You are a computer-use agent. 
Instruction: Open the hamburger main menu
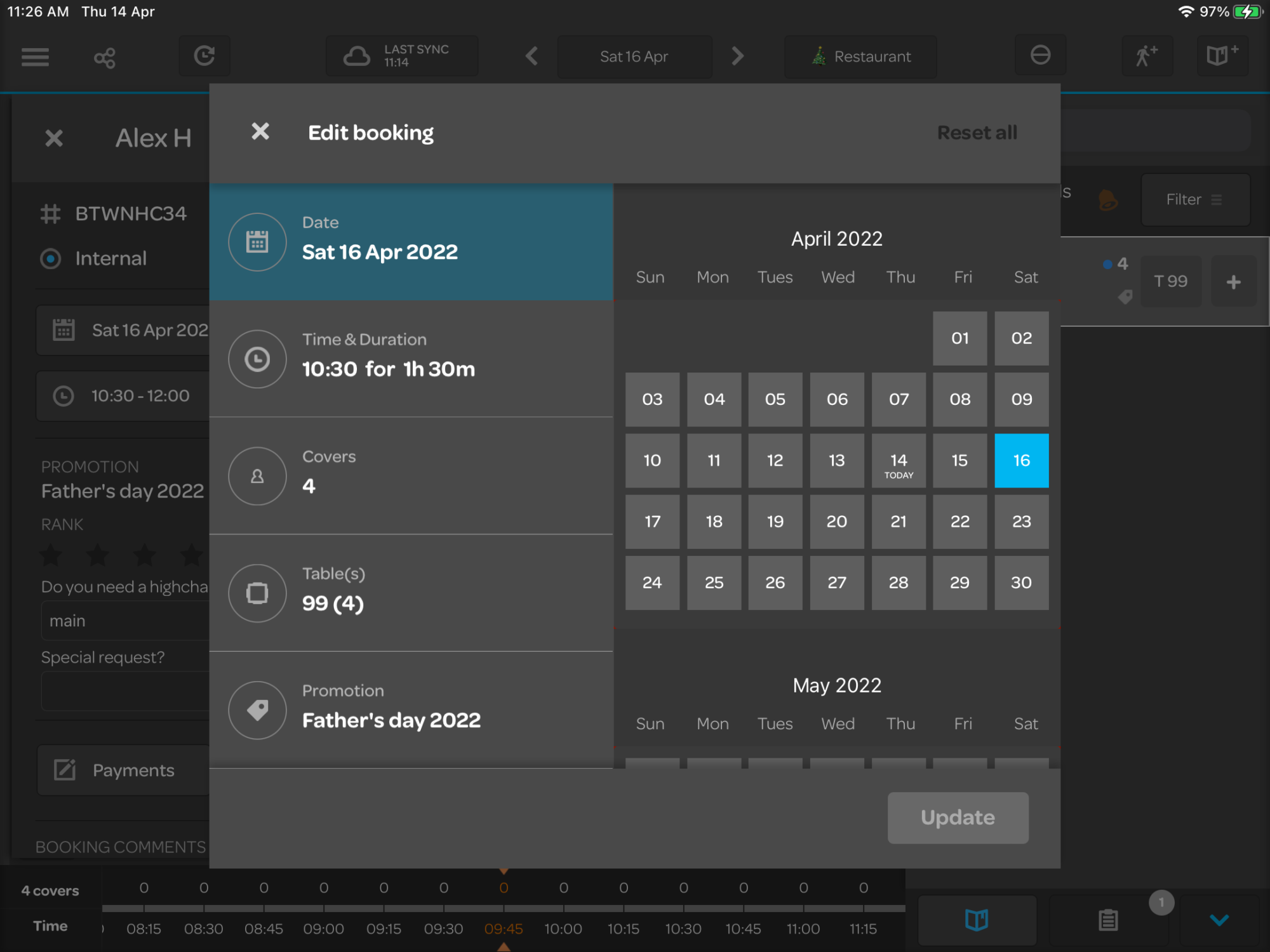(x=35, y=57)
